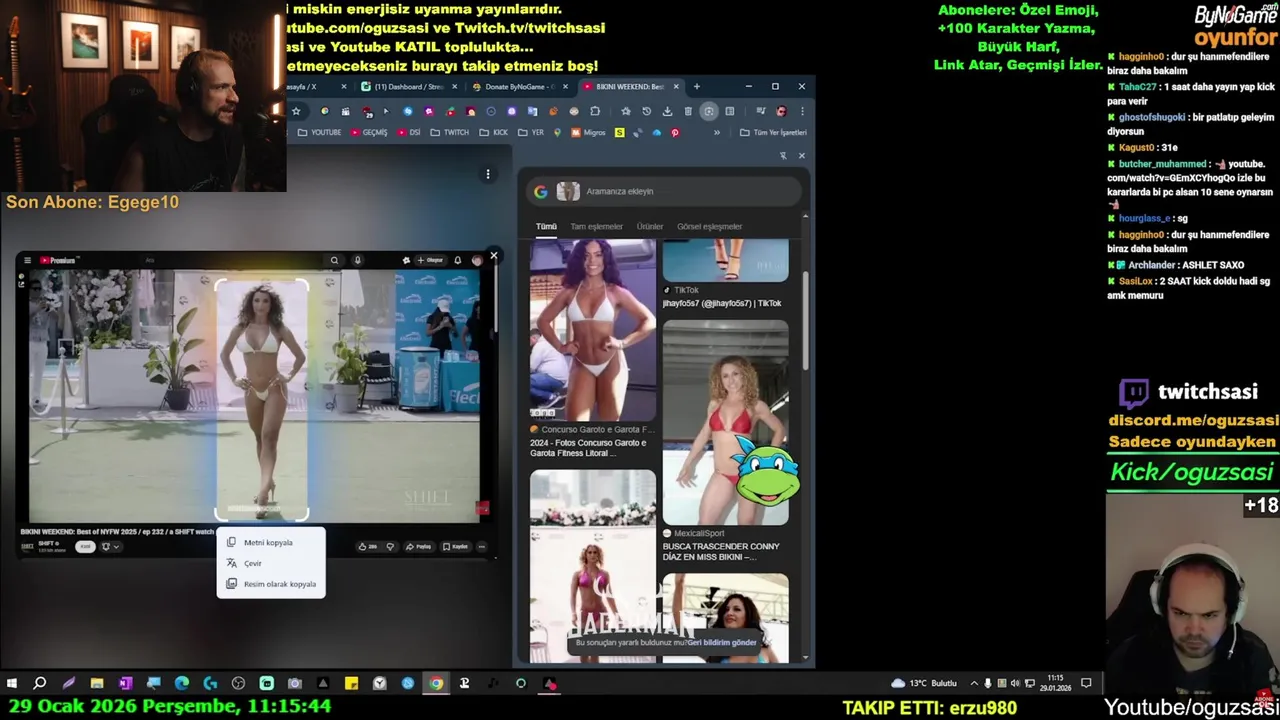
Task: Click the Google logo in the Lens panel
Action: coord(541,191)
